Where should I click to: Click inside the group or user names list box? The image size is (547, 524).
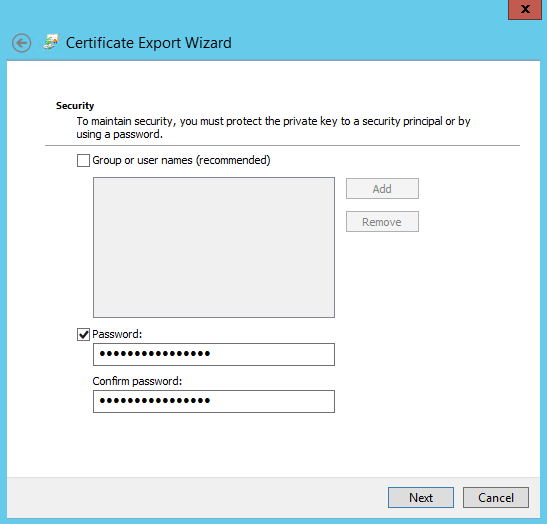point(214,247)
